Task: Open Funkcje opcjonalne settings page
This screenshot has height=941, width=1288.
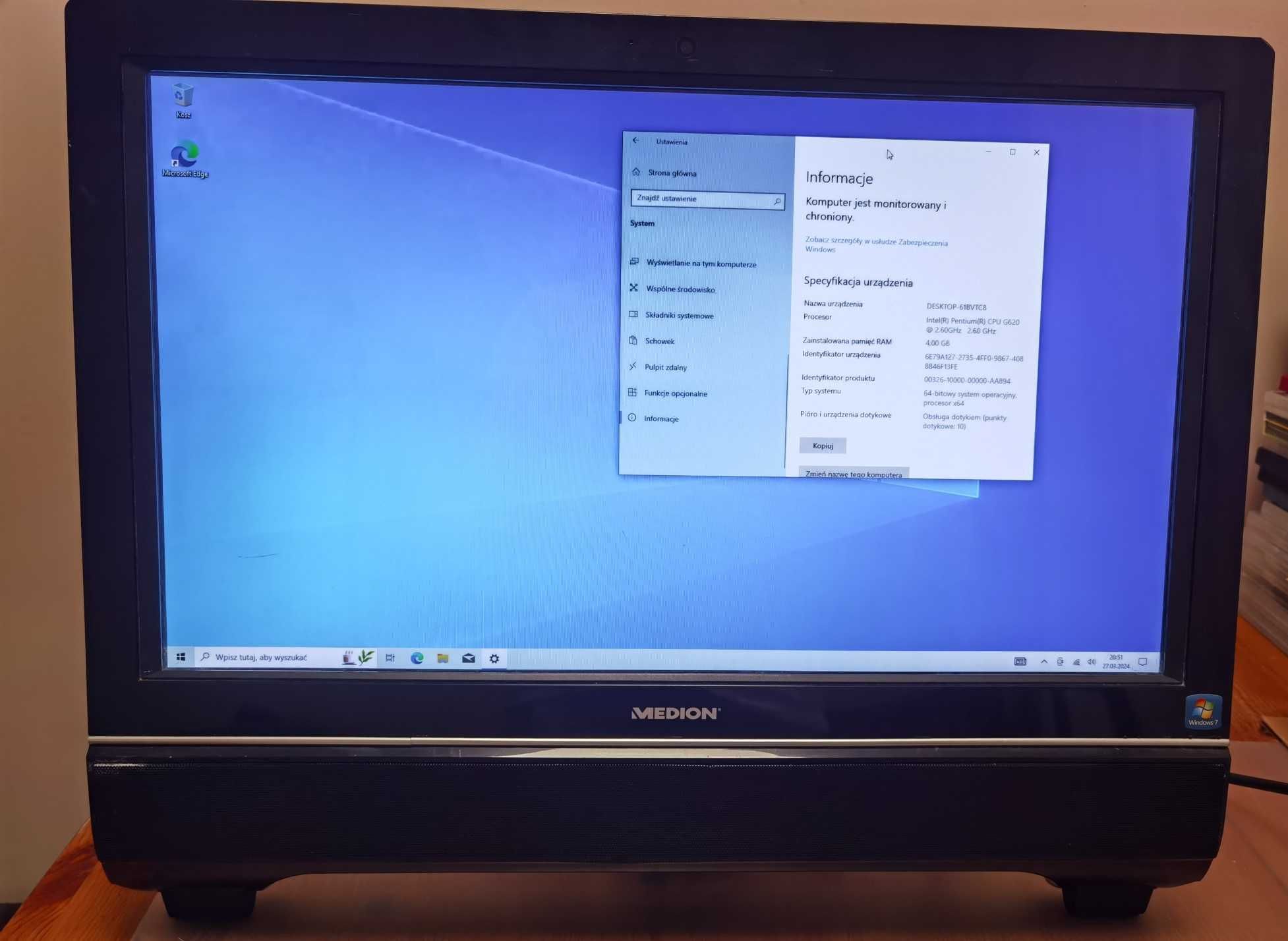Action: [675, 393]
